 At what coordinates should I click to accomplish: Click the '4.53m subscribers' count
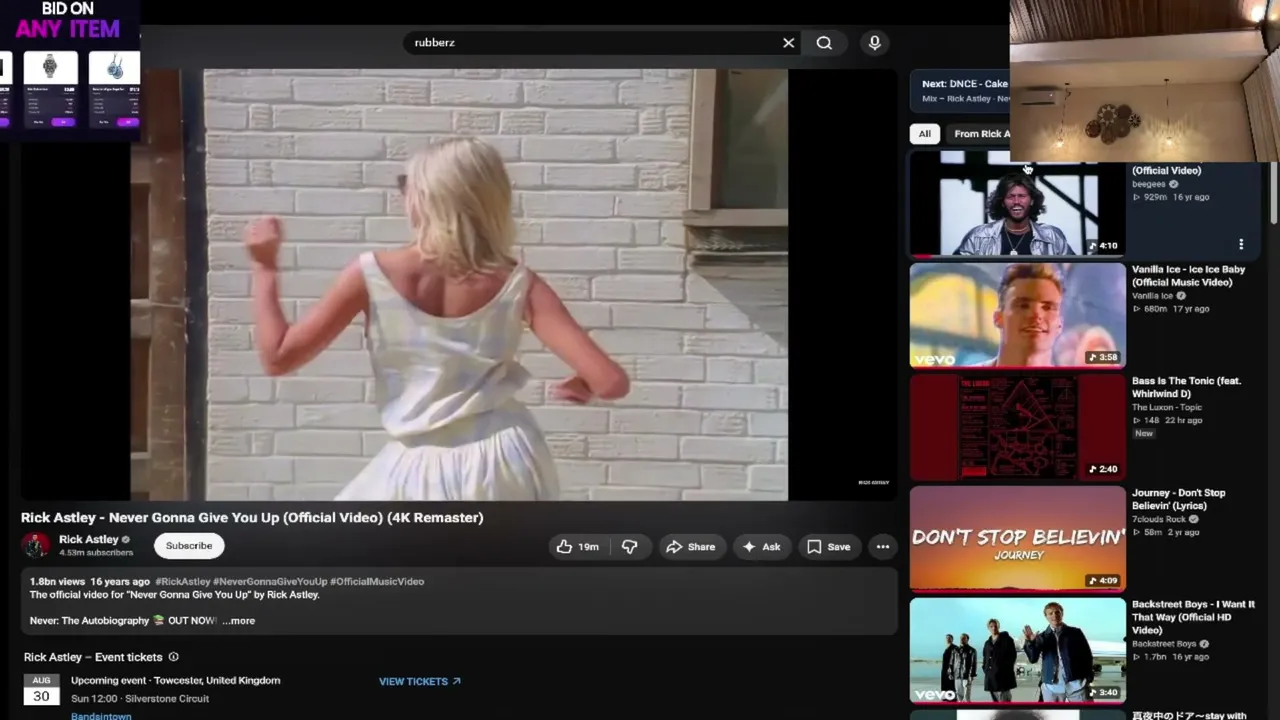pos(96,553)
